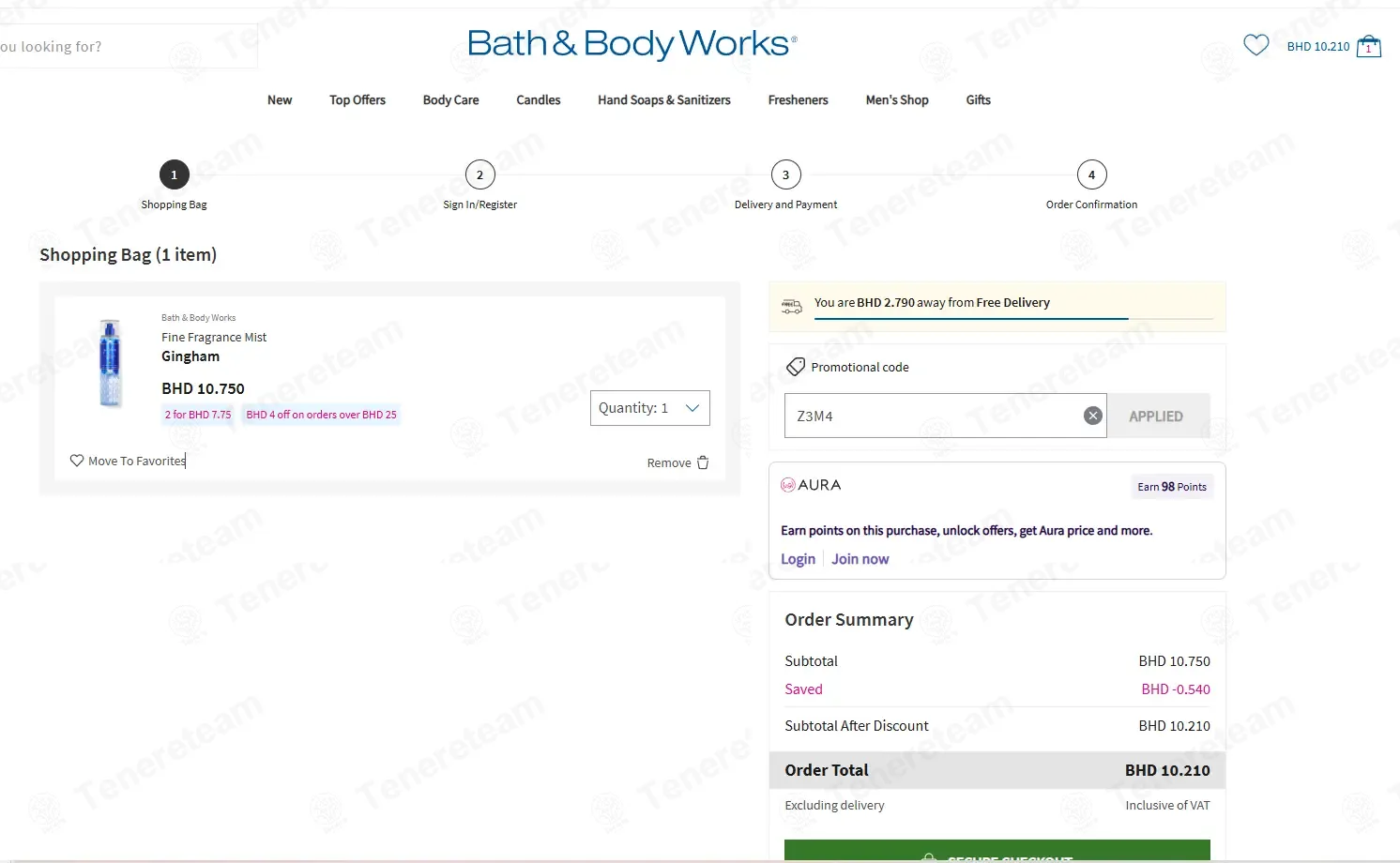Click the heart icon beside Move To Favorites
The image size is (1400, 863).
(77, 461)
